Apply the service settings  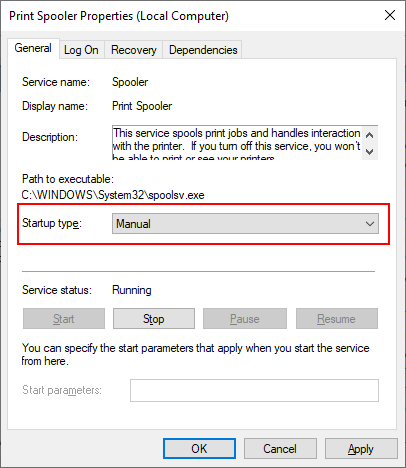[361, 449]
